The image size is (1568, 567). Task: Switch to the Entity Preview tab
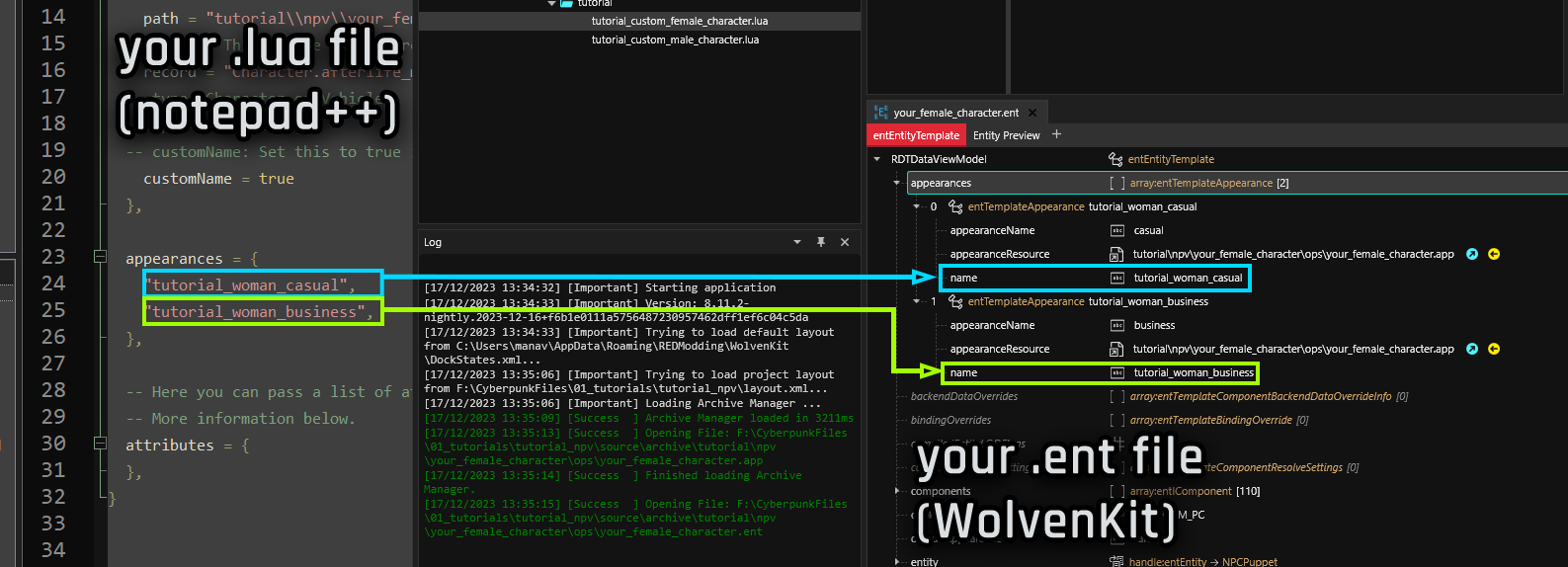coord(1006,135)
